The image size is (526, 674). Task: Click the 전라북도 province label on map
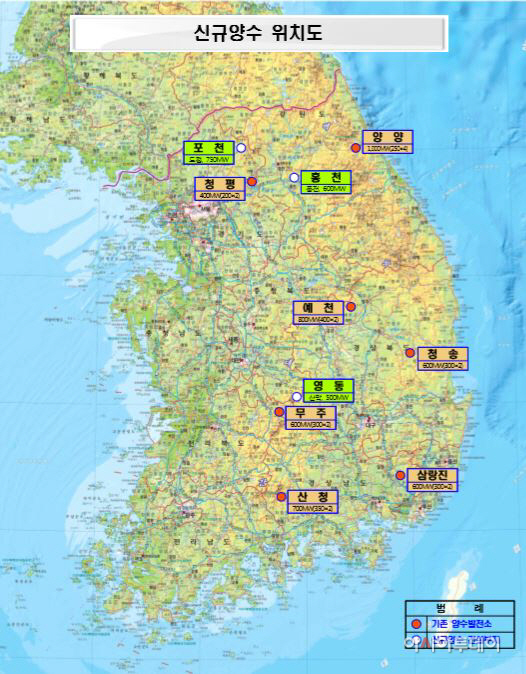[x=215, y=443]
